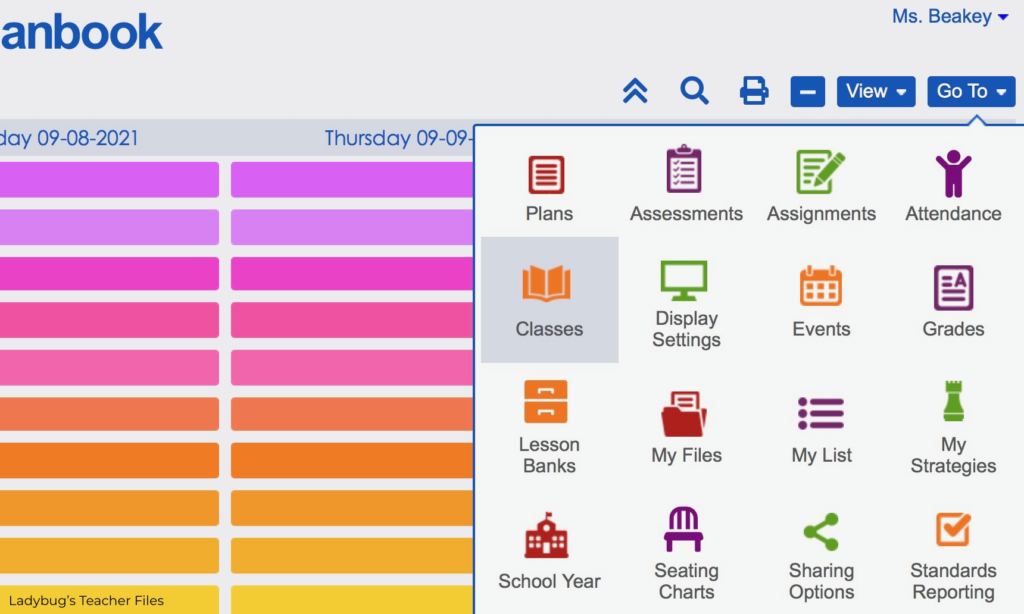Open Ladybug's Teacher Files lesson block
This screenshot has height=614, width=1024.
tap(109, 600)
